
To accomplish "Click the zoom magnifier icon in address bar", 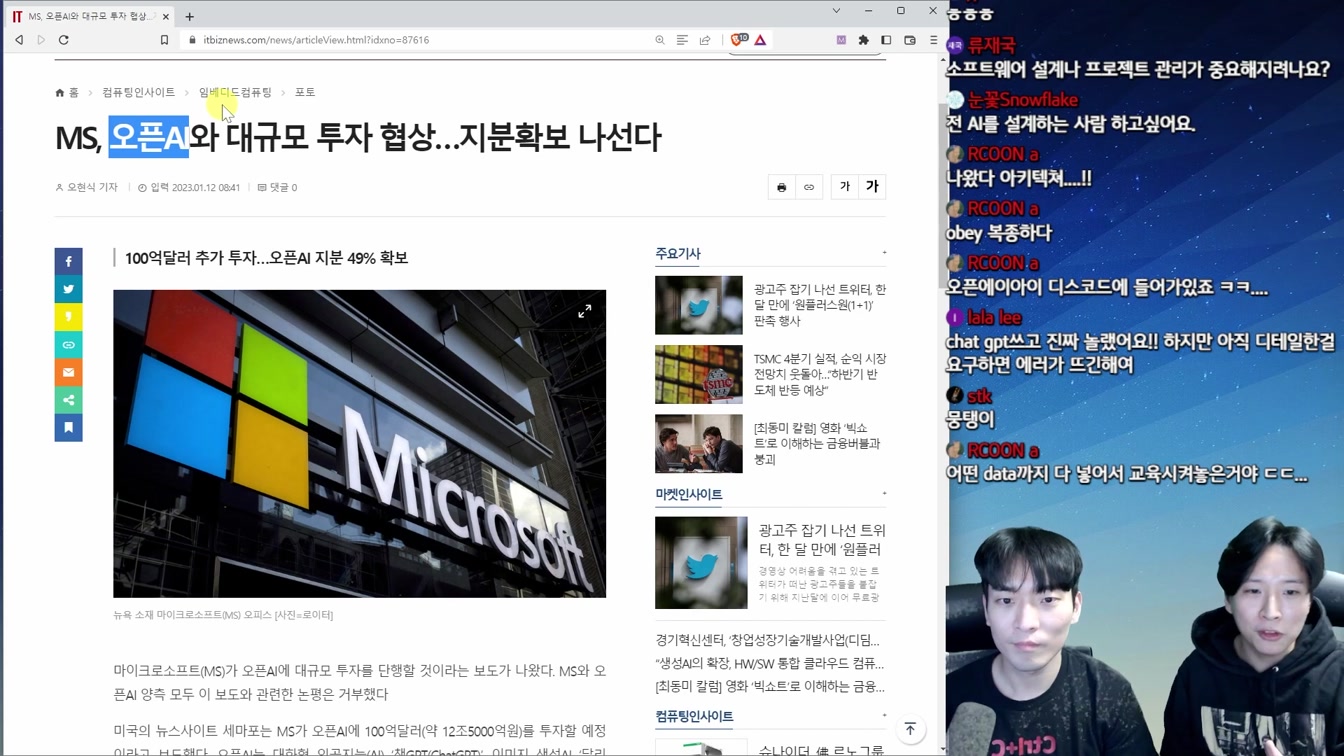I will tap(660, 40).
